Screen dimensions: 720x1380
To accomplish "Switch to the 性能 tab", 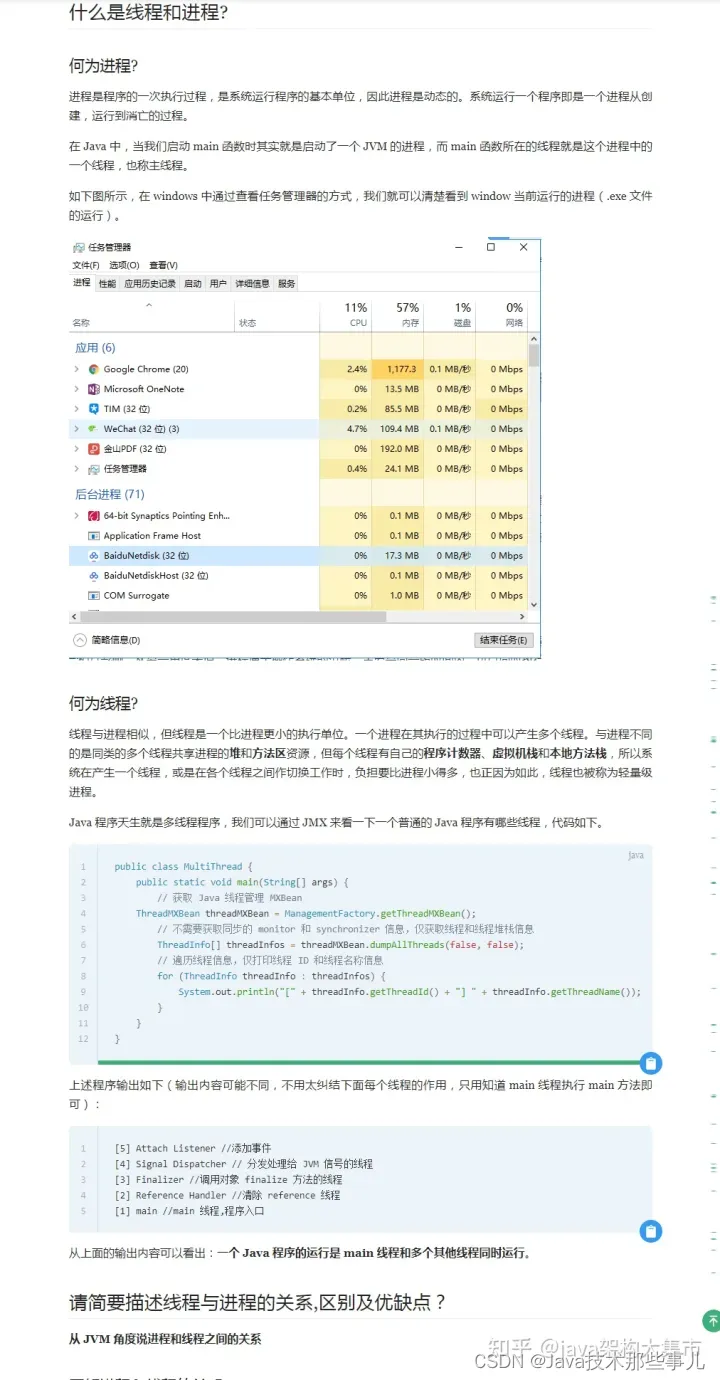I will pyautogui.click(x=107, y=284).
